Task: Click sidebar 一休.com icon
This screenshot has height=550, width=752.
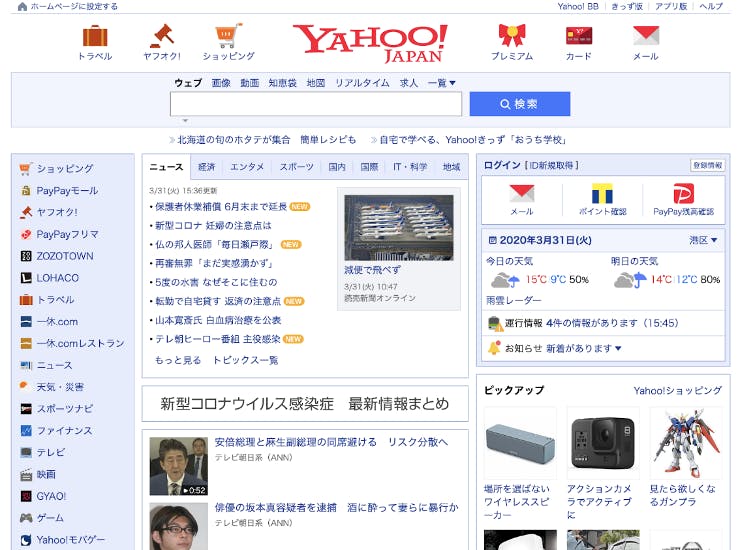Action: coord(26,321)
